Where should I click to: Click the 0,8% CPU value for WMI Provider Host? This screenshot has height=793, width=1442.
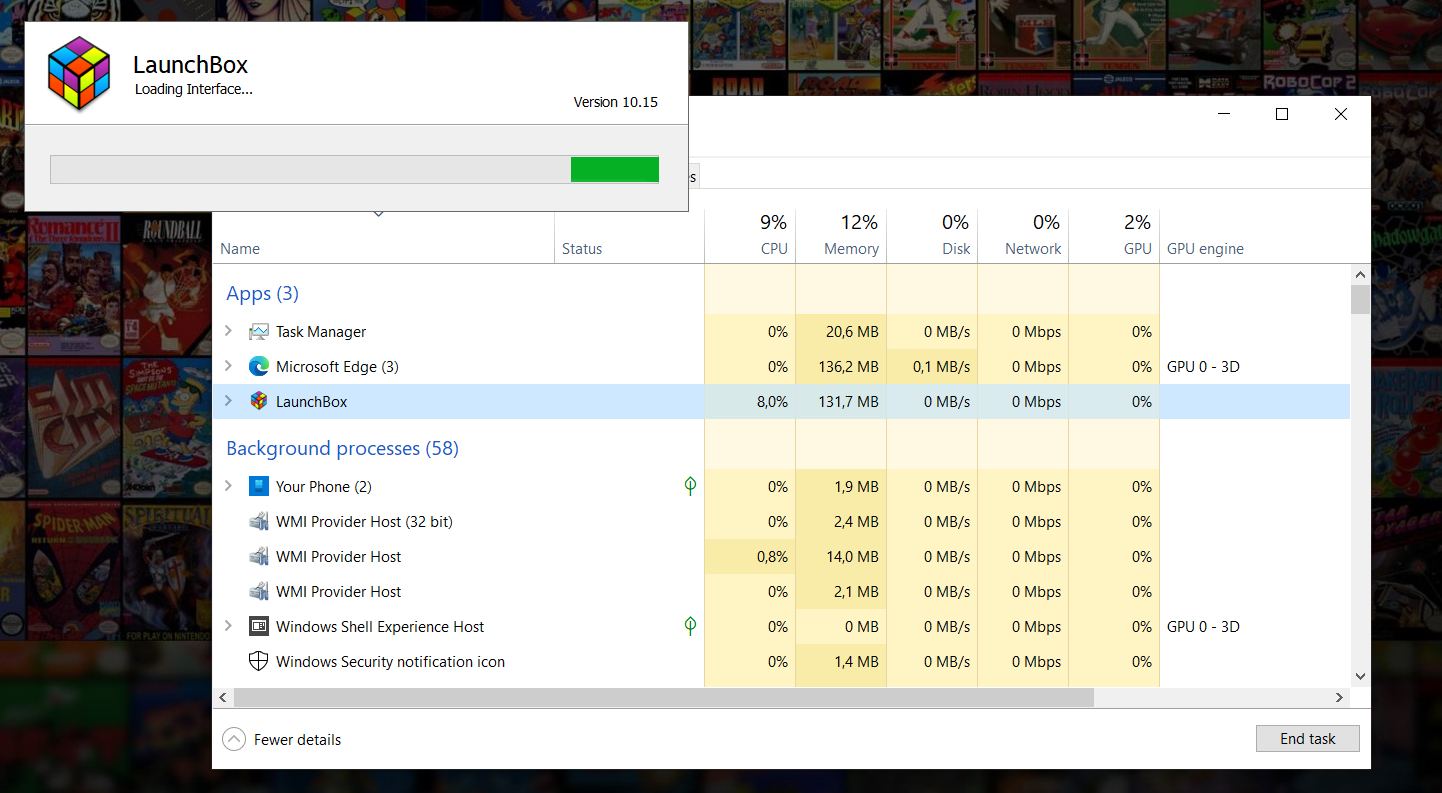pos(771,557)
